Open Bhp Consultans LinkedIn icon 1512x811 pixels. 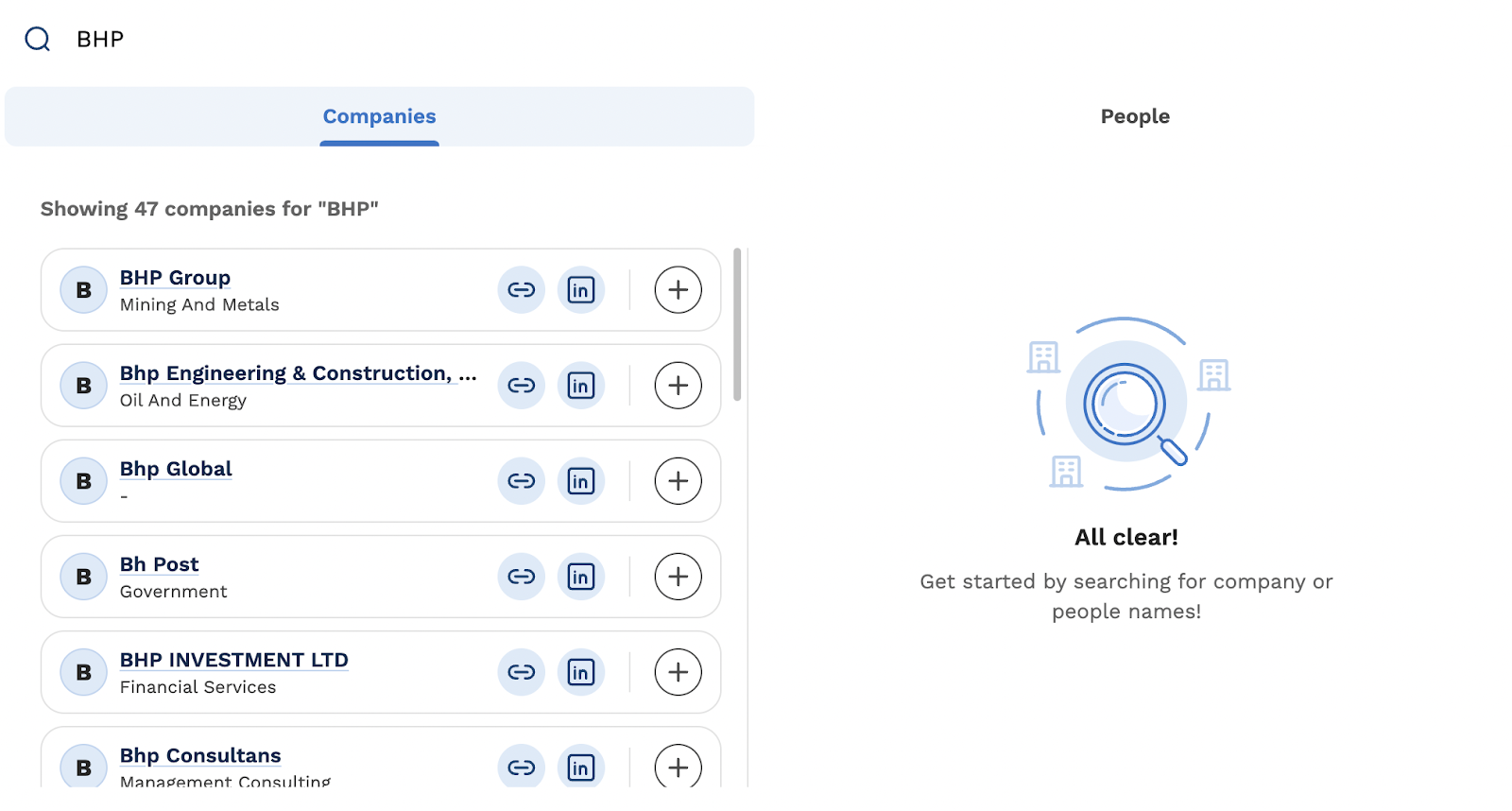pos(581,766)
